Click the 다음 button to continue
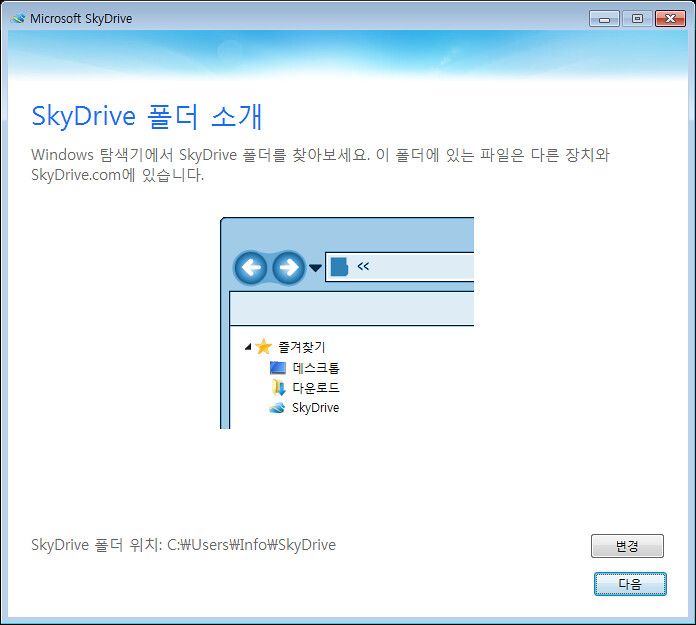Screen dimensions: 696x625 point(630,584)
